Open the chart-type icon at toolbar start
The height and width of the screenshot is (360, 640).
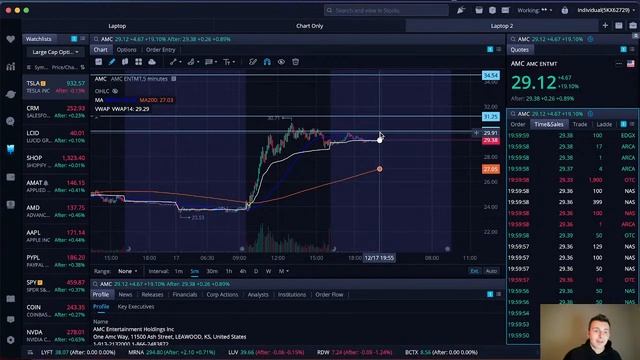pyautogui.click(x=99, y=62)
